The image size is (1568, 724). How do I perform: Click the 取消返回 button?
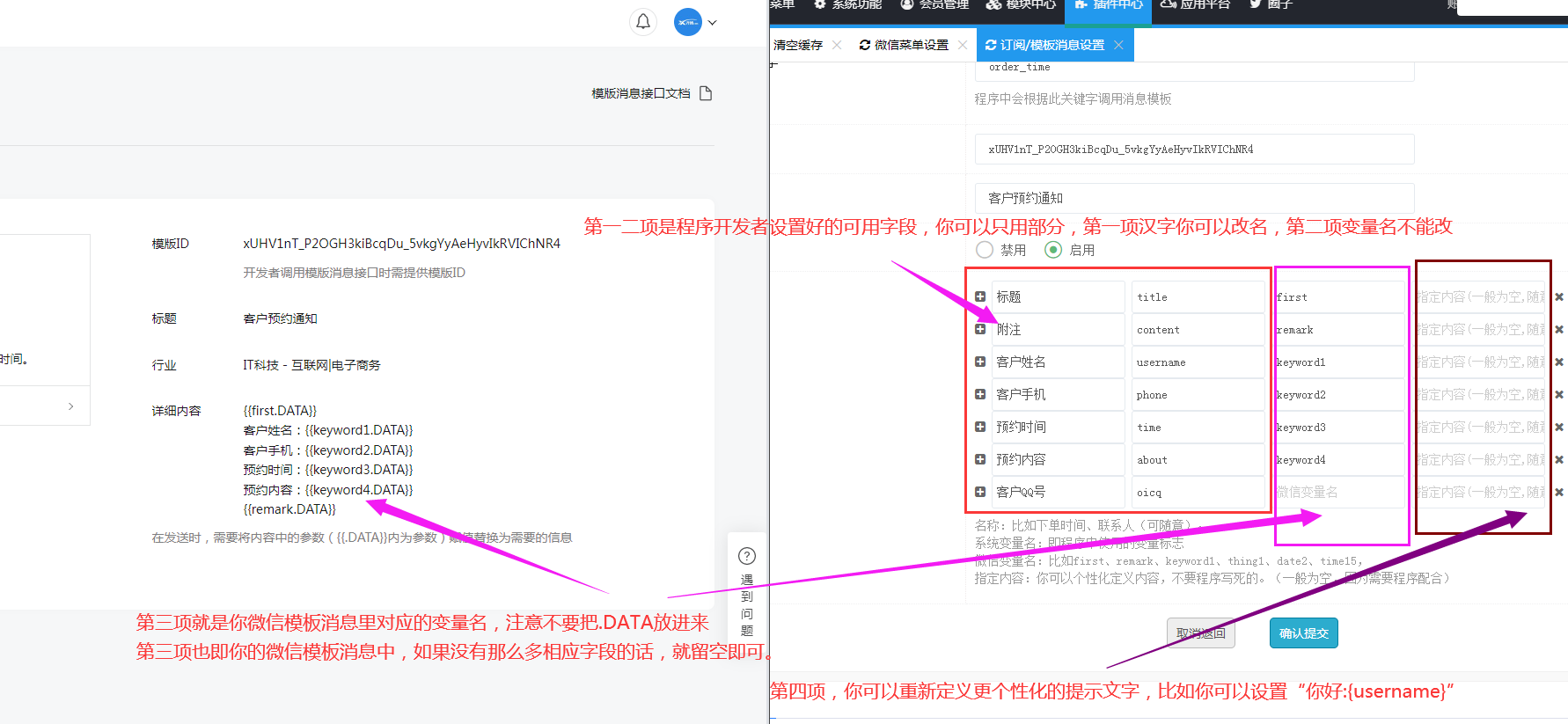(1200, 633)
